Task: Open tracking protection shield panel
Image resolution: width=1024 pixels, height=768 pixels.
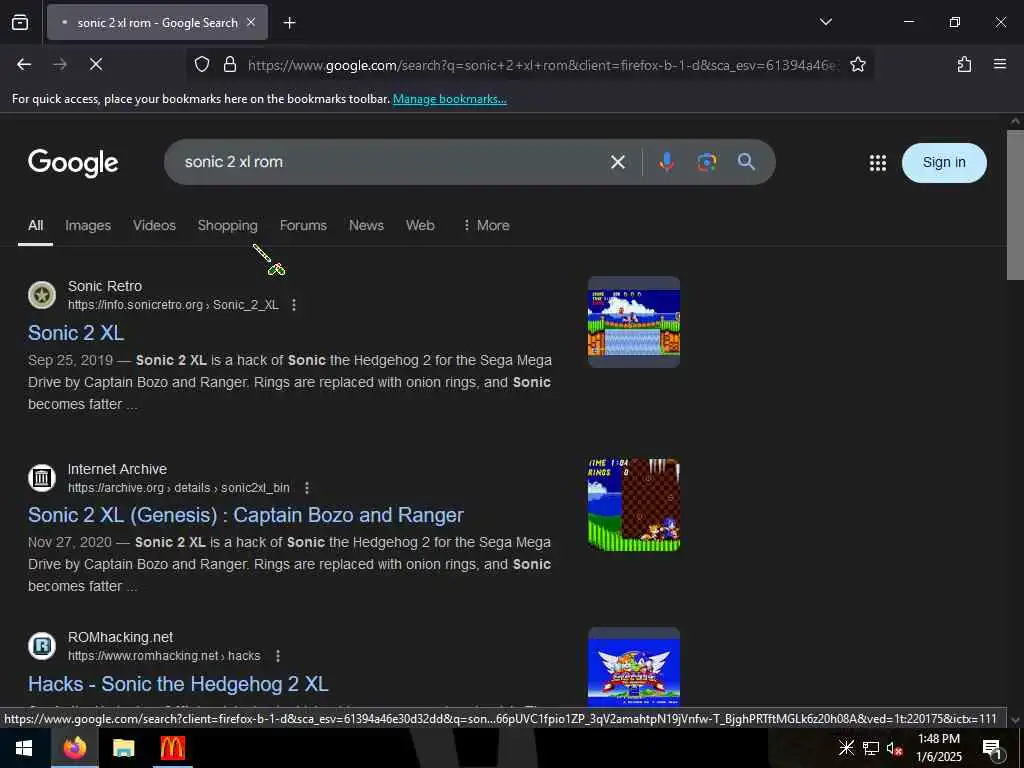Action: (x=202, y=64)
